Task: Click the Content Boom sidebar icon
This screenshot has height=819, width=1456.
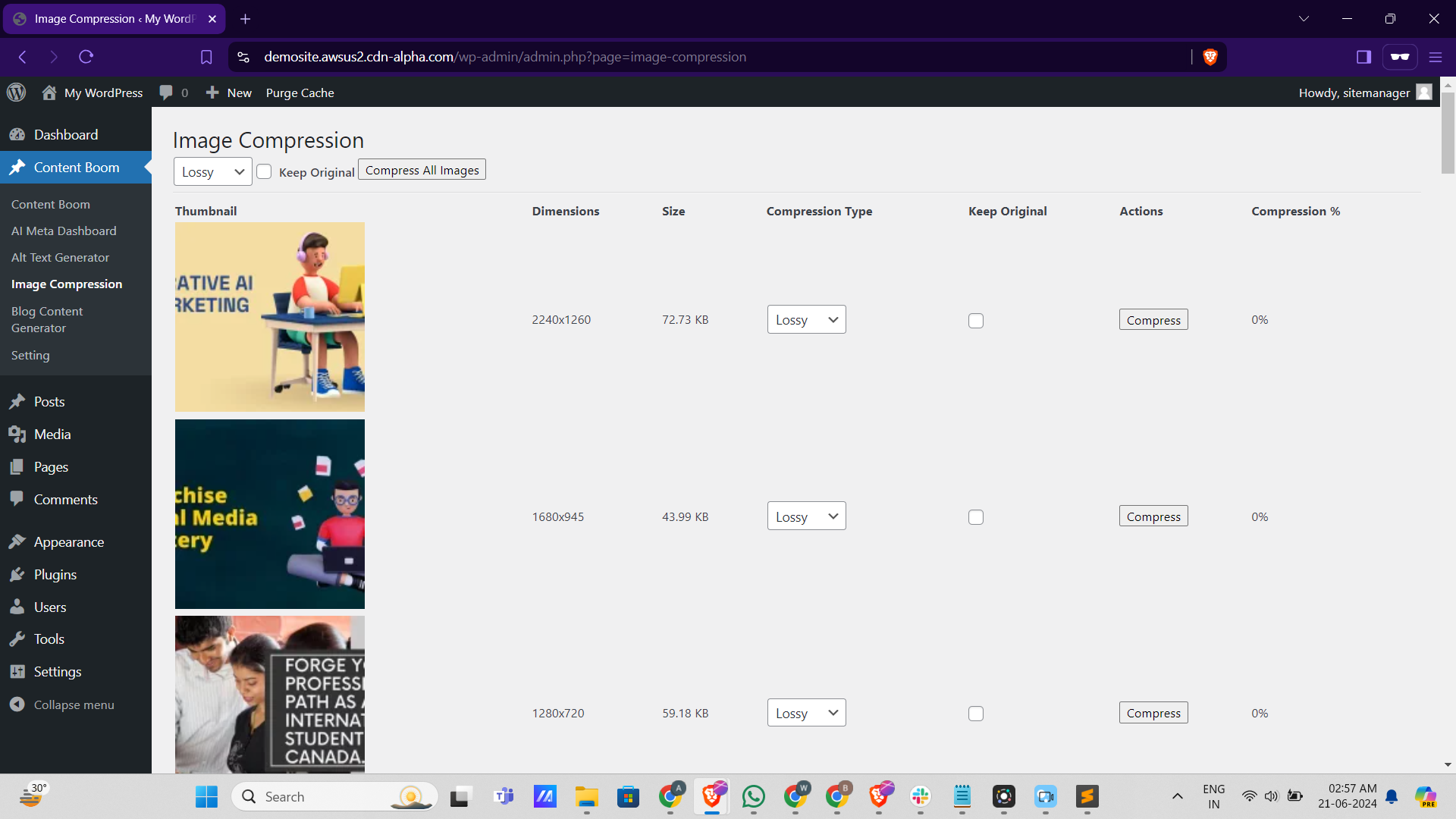Action: [x=18, y=167]
